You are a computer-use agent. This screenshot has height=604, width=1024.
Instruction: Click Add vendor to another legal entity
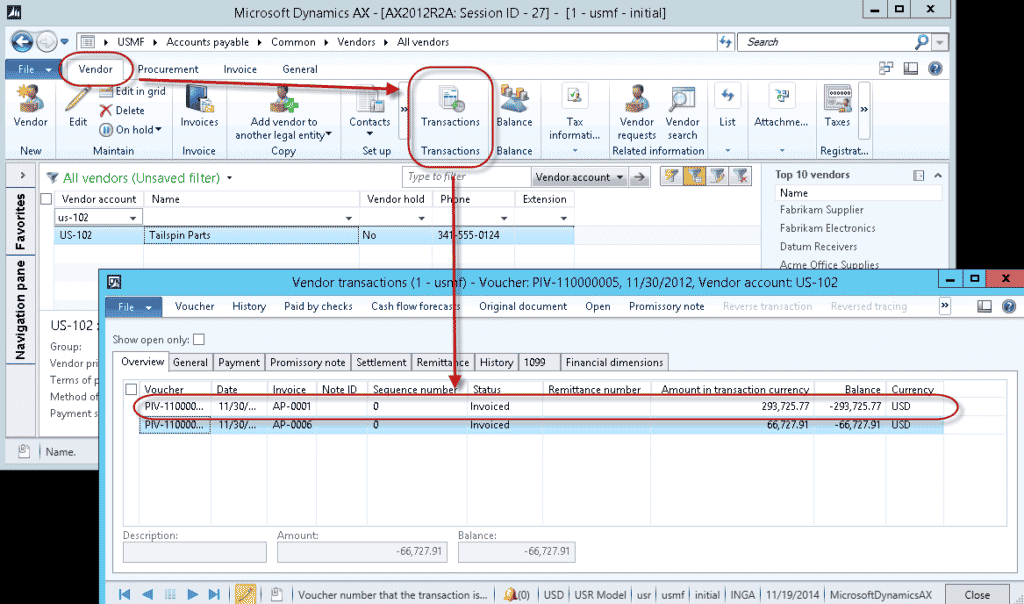coord(283,112)
